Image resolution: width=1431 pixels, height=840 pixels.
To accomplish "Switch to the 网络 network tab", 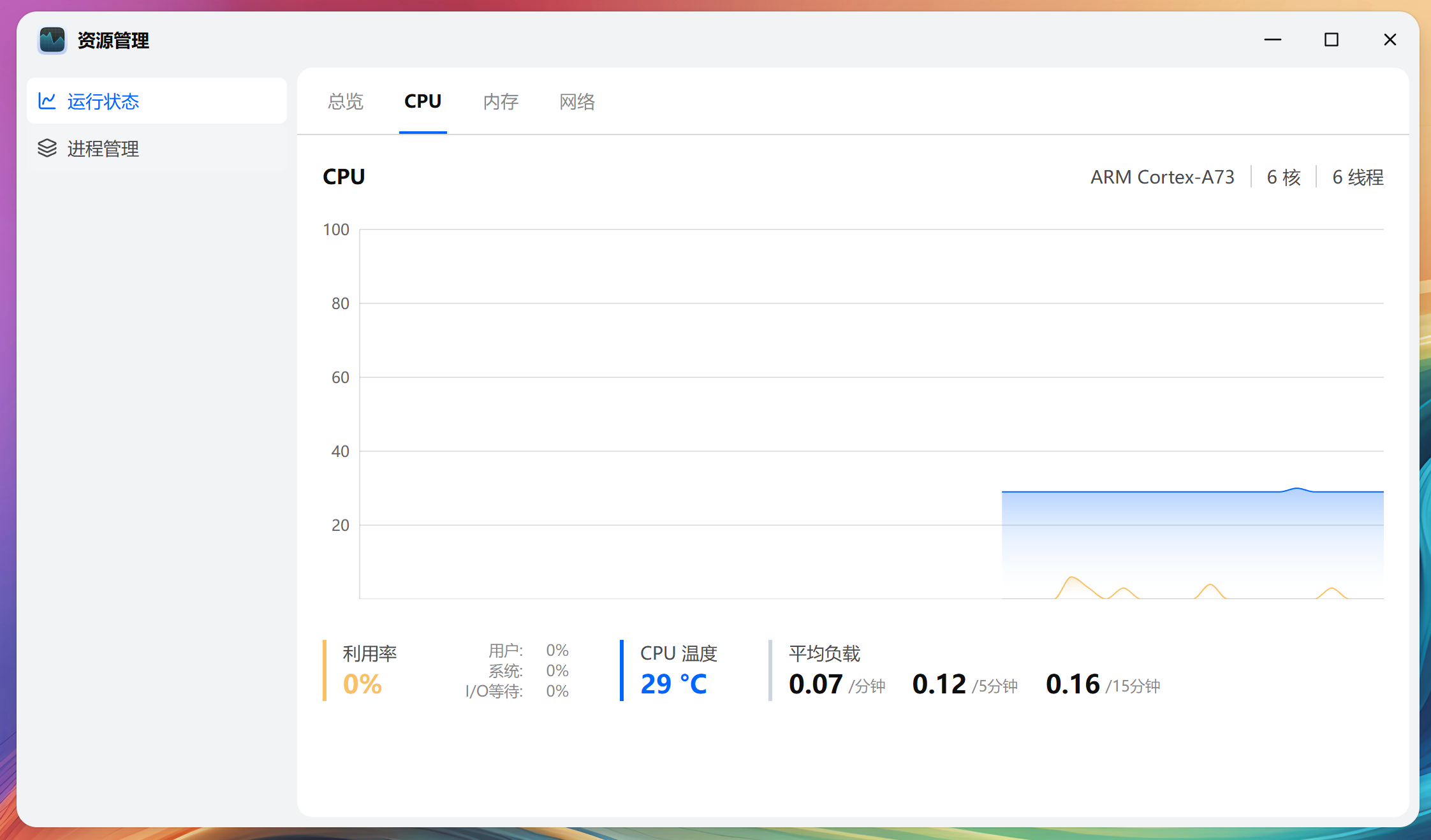I will click(576, 101).
